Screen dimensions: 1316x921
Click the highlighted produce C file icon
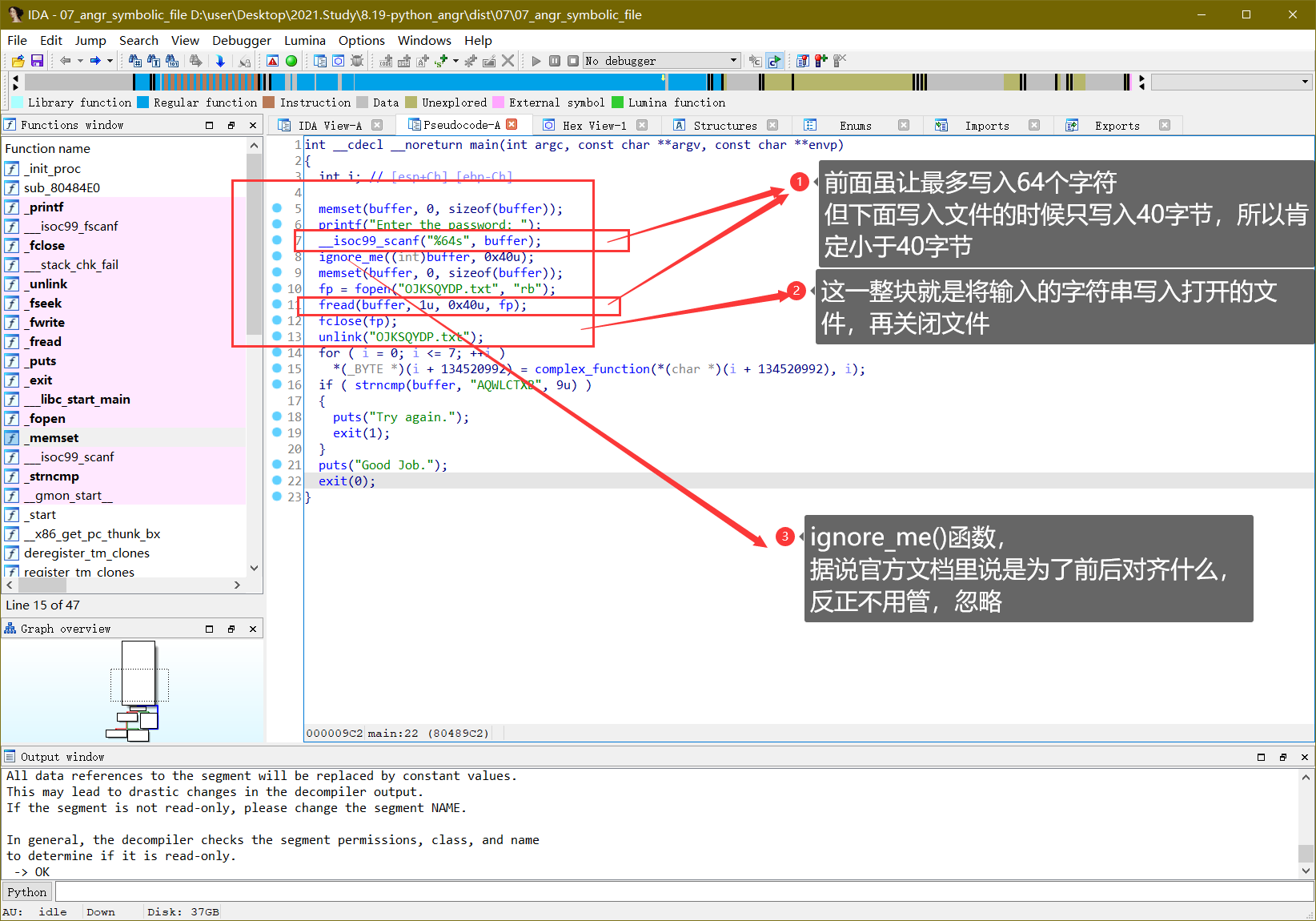[773, 60]
